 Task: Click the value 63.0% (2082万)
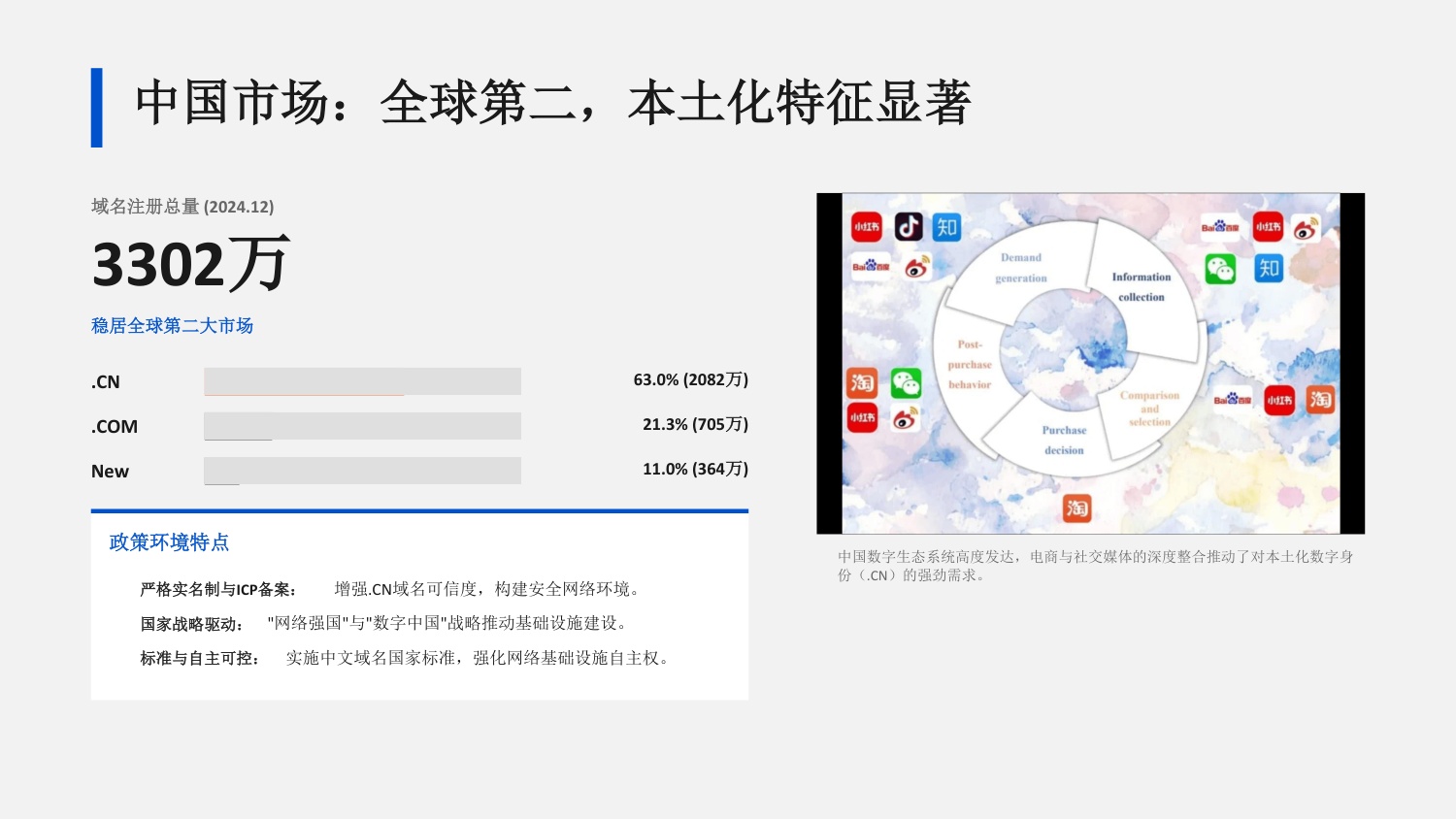691,379
